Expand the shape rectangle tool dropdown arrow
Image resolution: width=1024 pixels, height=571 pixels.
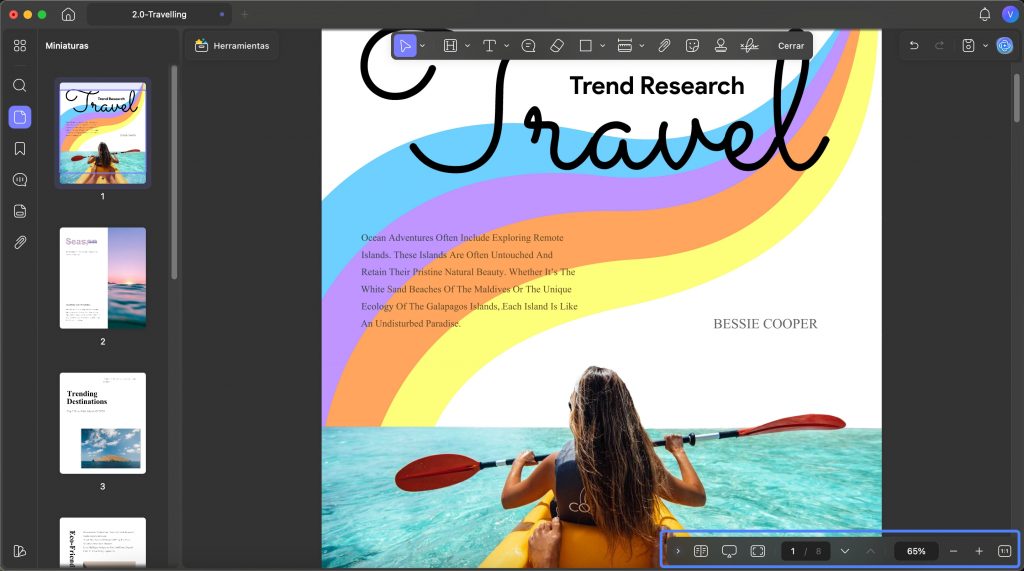pos(602,46)
